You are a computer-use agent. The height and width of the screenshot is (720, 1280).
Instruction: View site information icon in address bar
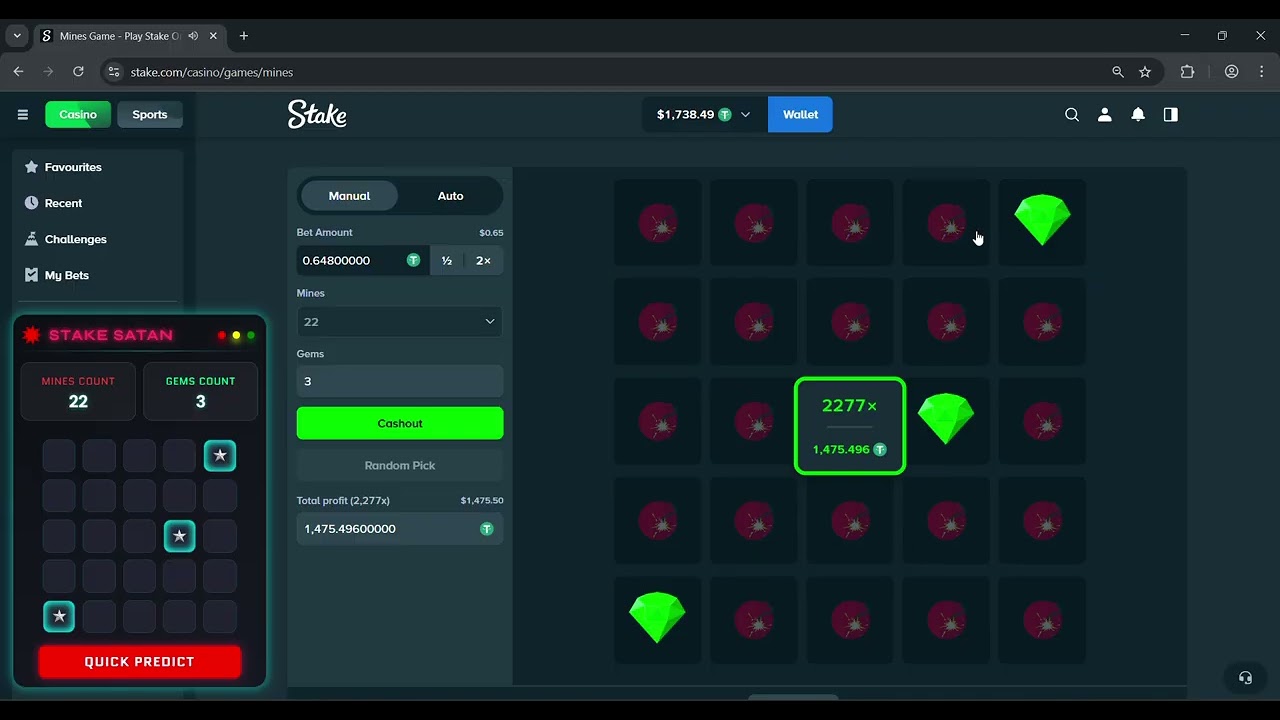click(x=114, y=72)
